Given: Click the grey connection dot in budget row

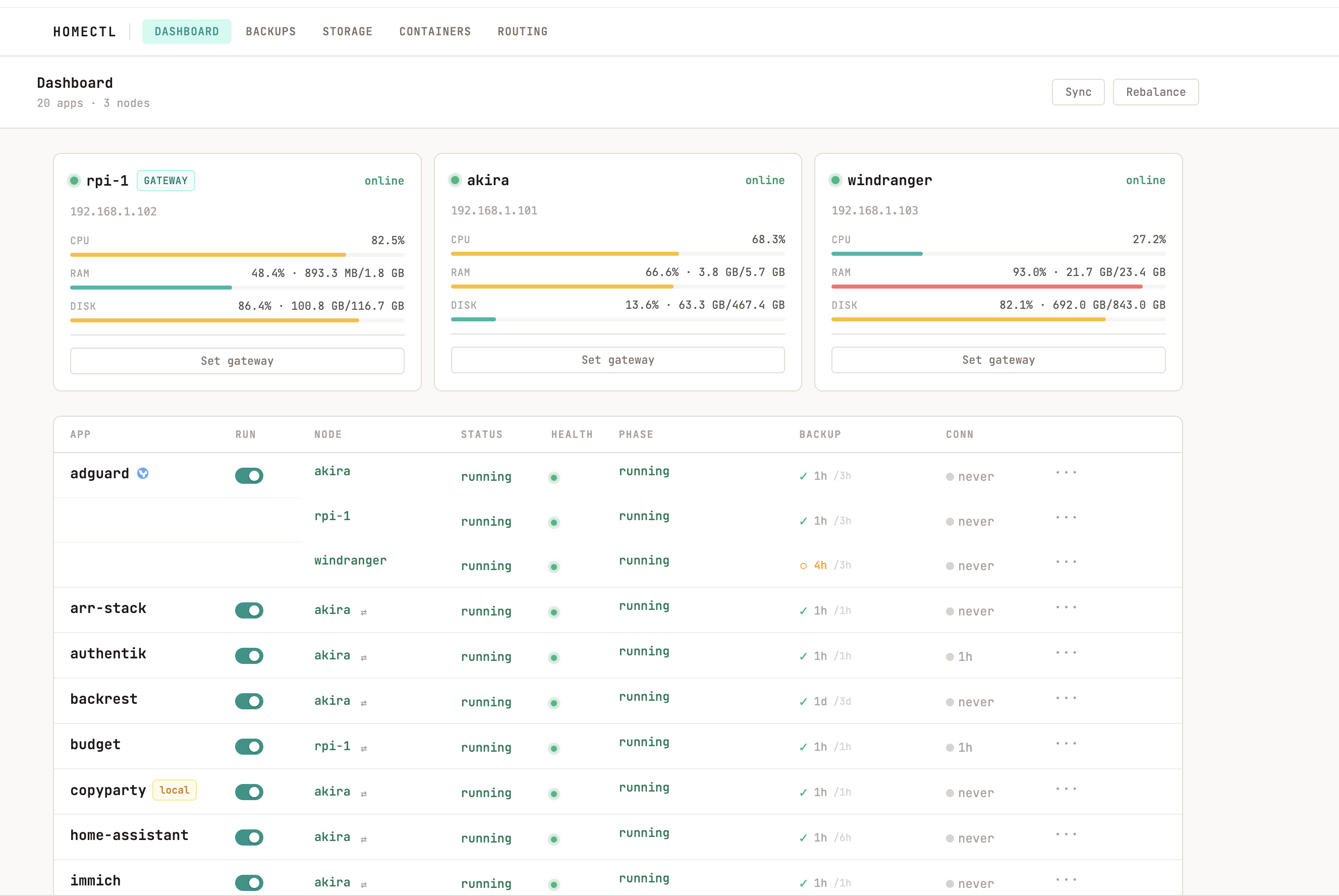Looking at the screenshot, I should [x=950, y=748].
